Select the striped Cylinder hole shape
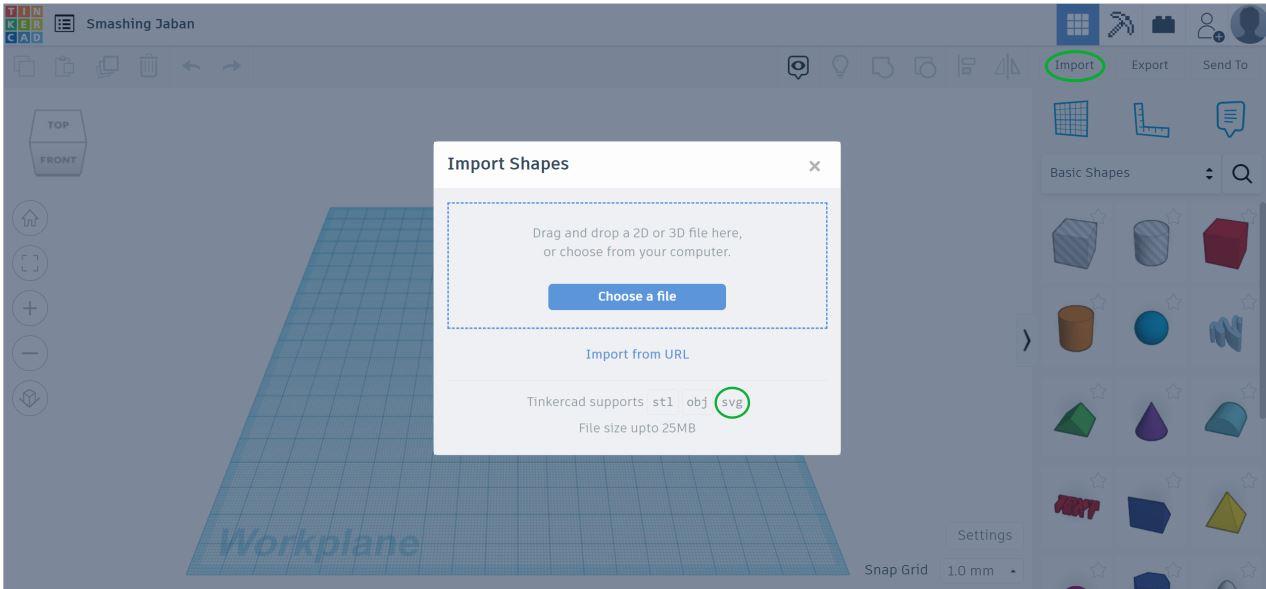The width and height of the screenshot is (1266, 589). pyautogui.click(x=1150, y=241)
